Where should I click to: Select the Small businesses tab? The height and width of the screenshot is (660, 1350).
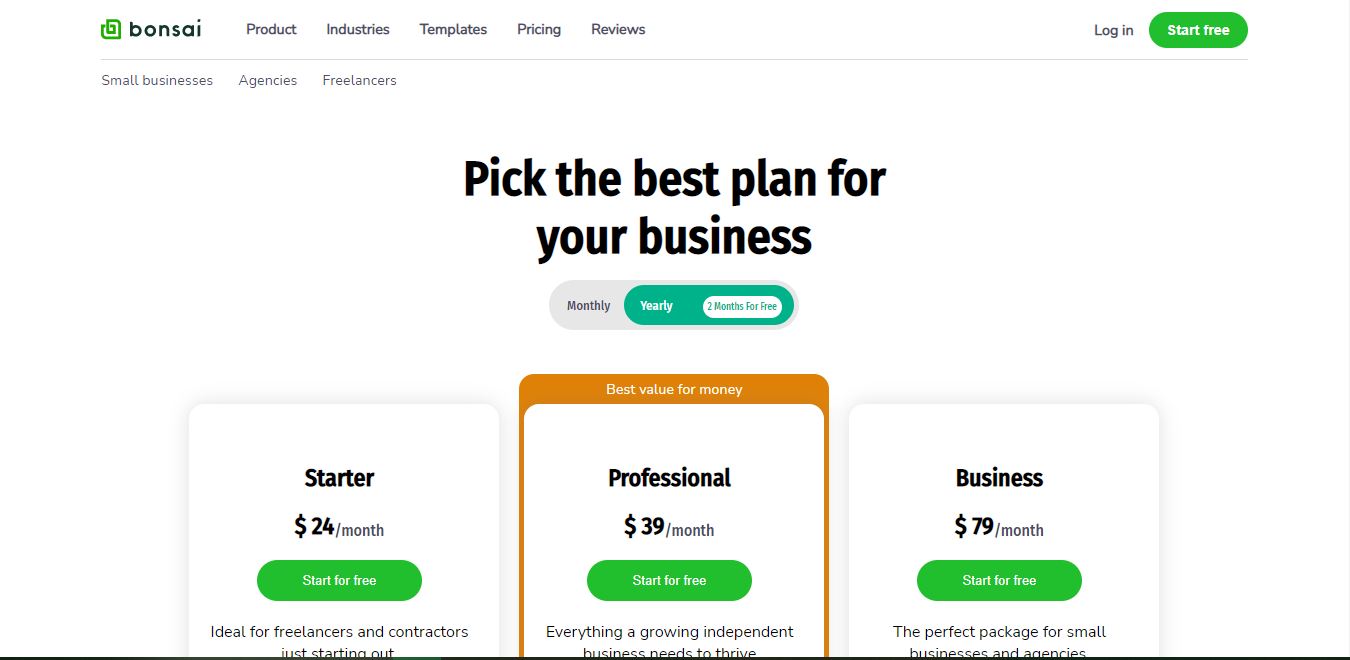[x=157, y=80]
